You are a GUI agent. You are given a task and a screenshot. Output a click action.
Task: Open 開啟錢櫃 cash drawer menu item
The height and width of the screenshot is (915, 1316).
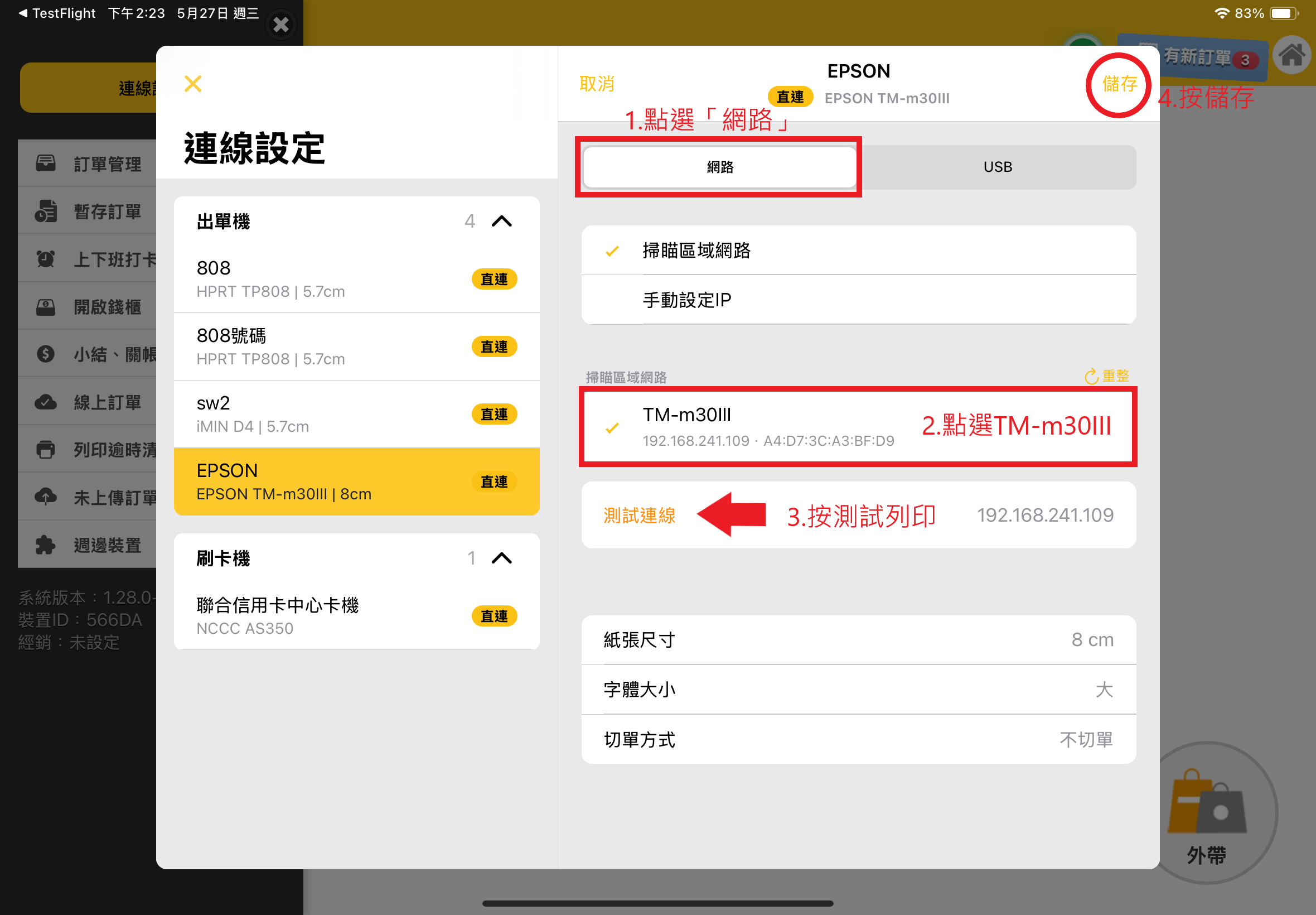click(x=87, y=307)
